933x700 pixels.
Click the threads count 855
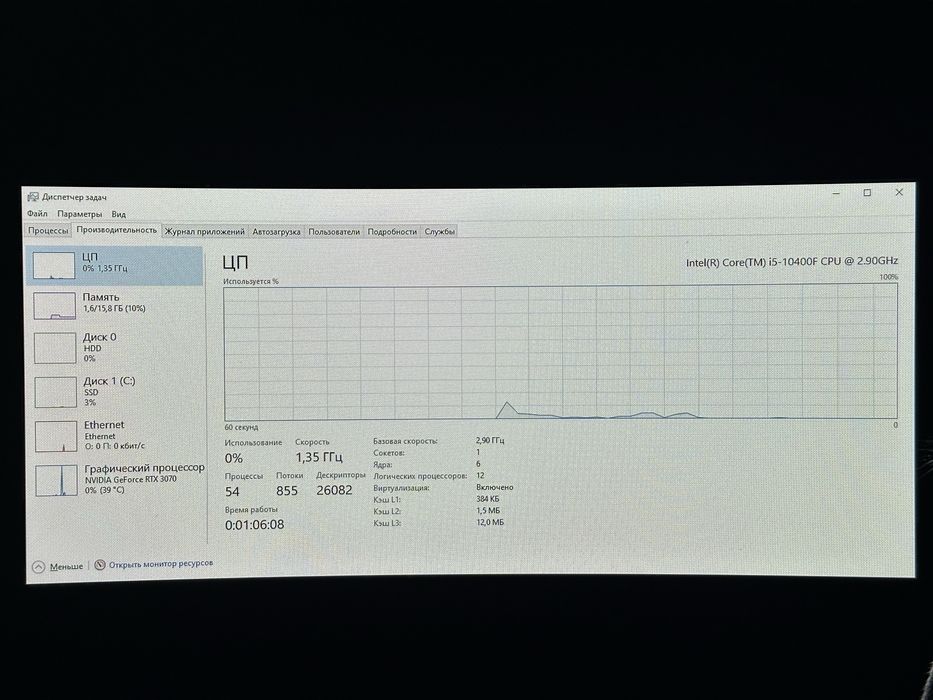click(x=287, y=491)
